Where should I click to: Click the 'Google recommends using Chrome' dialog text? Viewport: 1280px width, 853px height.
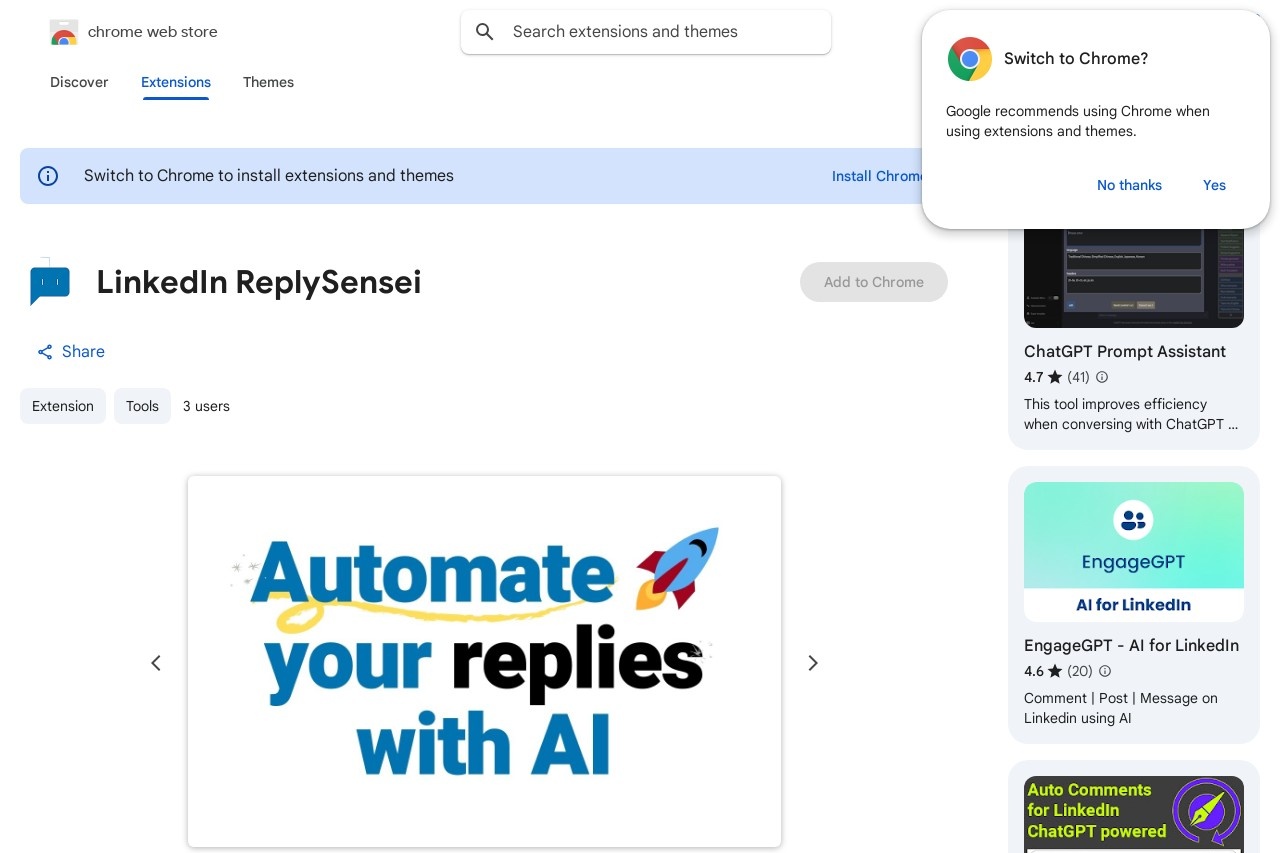1078,121
